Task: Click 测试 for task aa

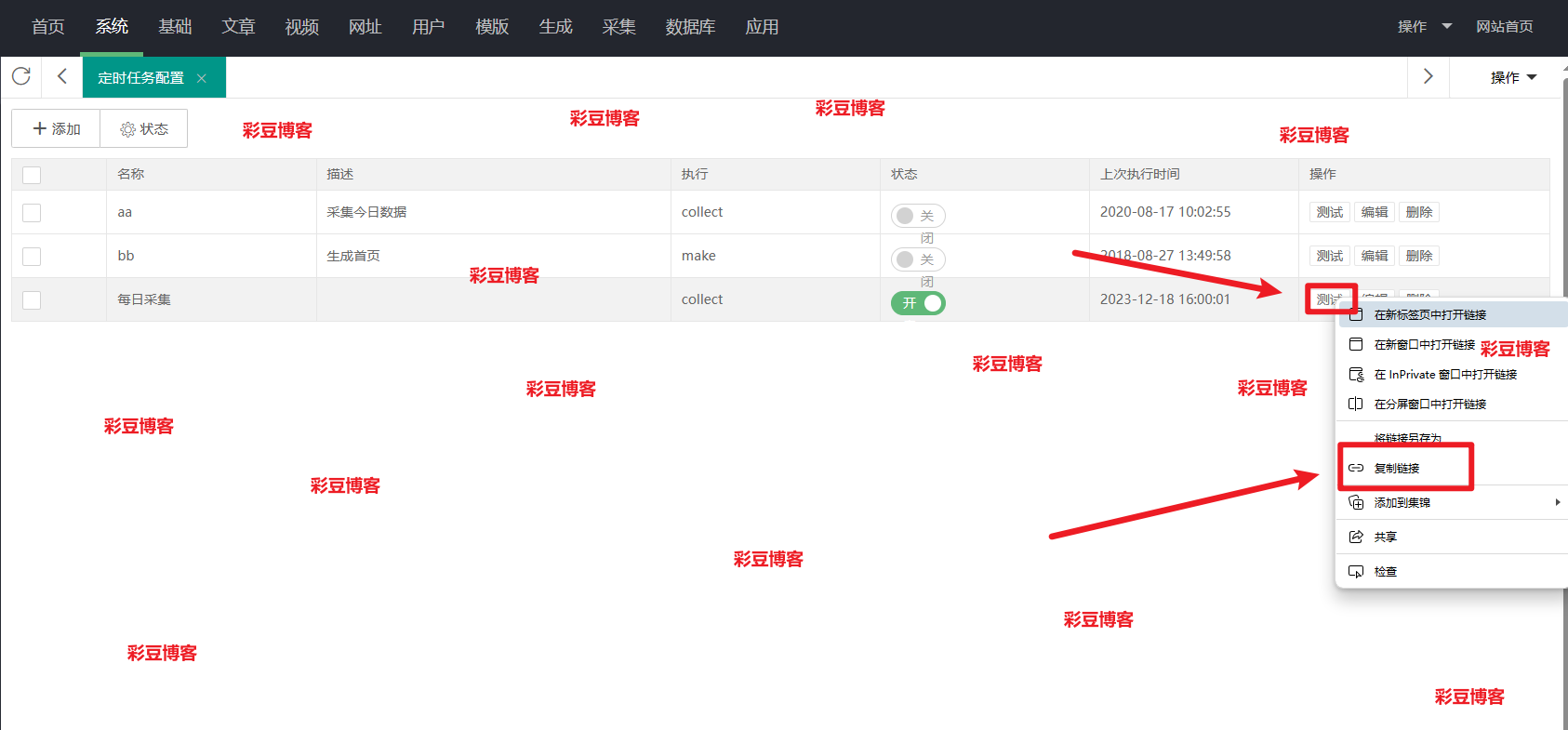Action: 1330,212
